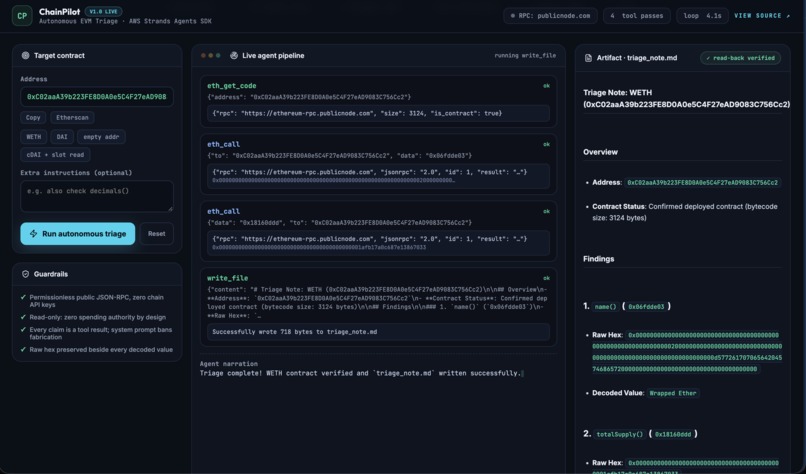Click the 'running write_file' status text
Viewport: 806px width, 474px height.
[x=525, y=56]
